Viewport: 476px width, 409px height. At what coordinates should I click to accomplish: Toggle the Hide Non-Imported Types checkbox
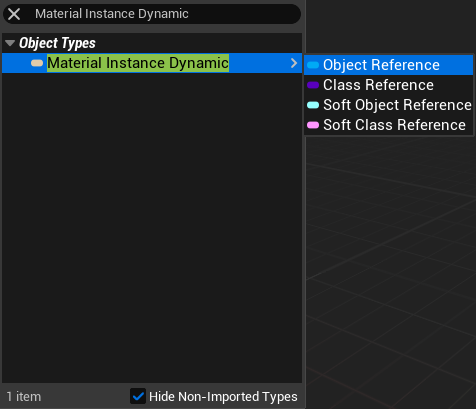138,396
